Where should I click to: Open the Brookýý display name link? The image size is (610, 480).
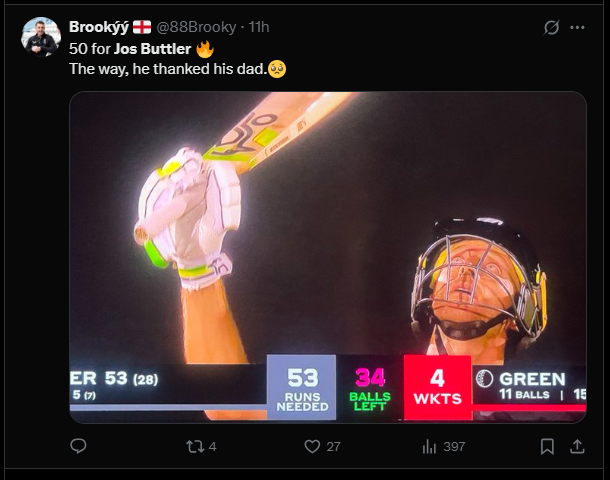(x=98, y=27)
